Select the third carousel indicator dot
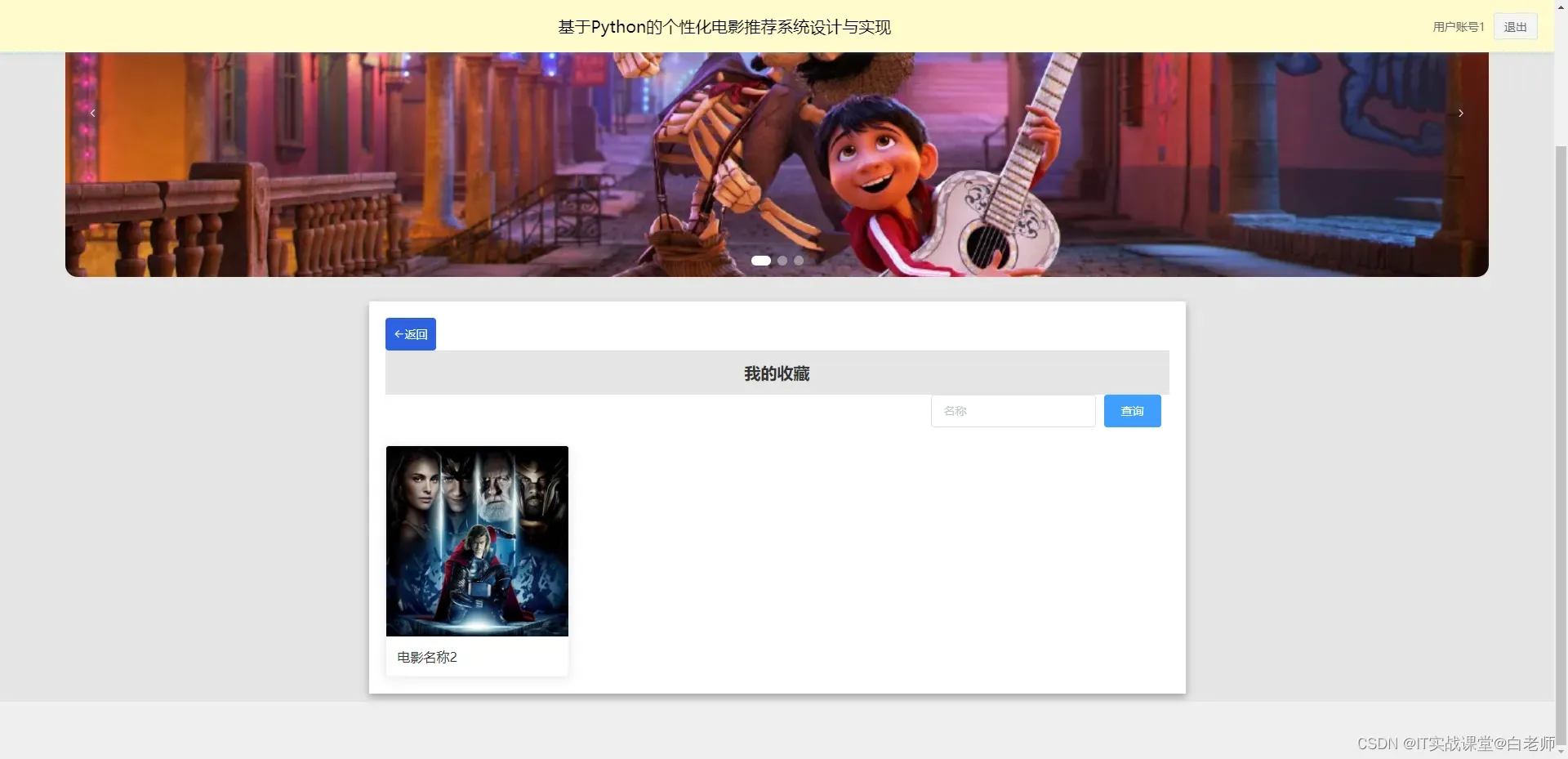 coord(799,261)
